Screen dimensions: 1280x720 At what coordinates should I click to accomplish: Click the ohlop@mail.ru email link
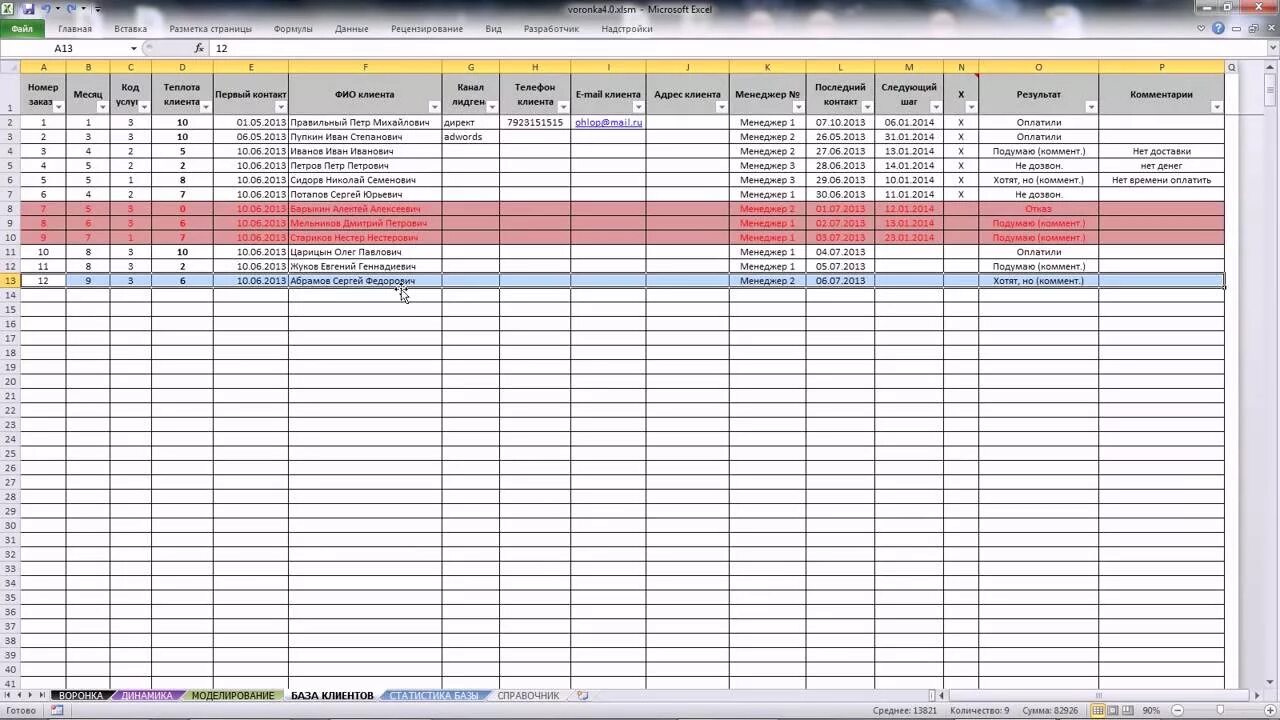[608, 122]
